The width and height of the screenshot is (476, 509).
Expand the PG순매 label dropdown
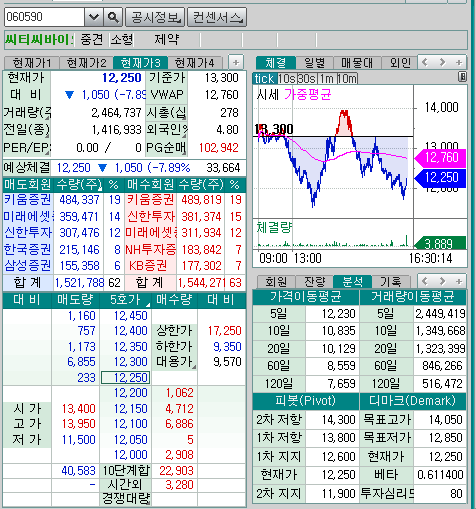(x=184, y=153)
